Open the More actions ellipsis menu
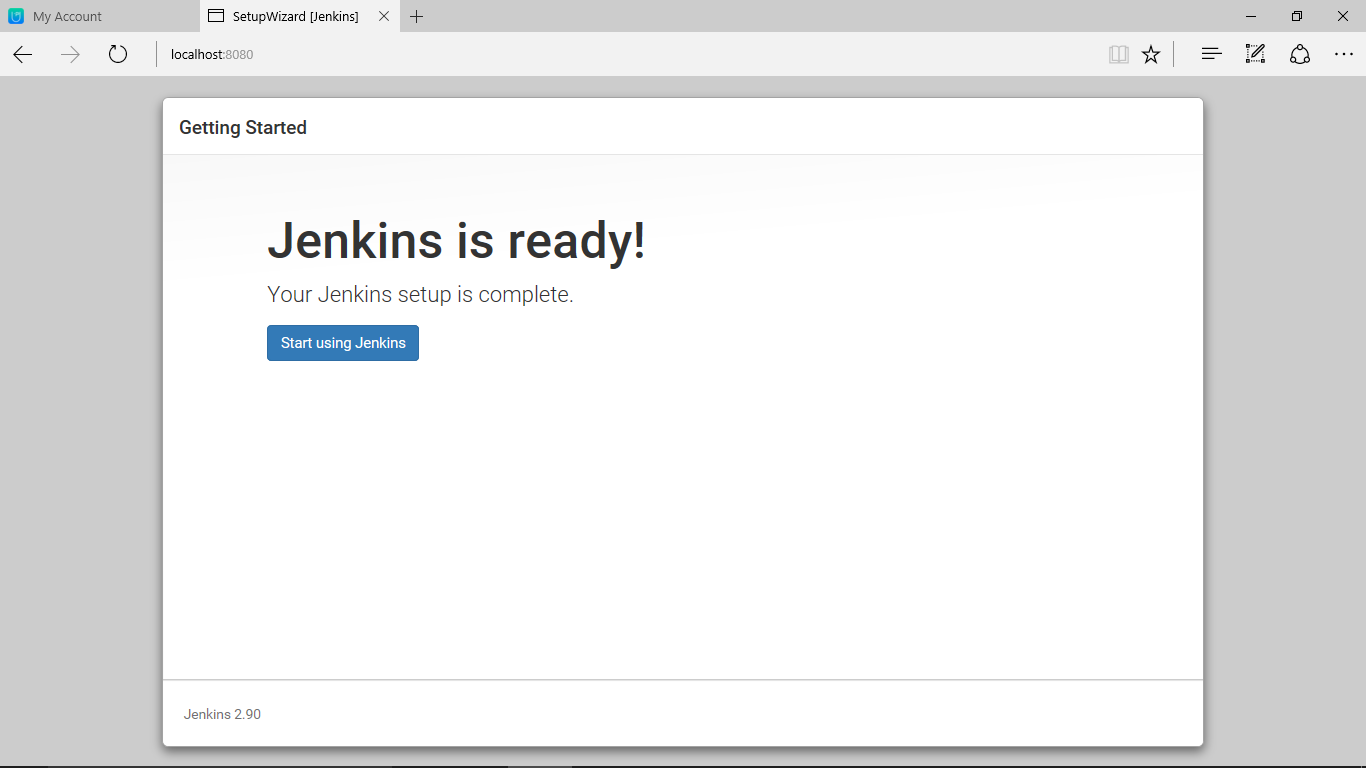The height and width of the screenshot is (768, 1366). pos(1344,54)
